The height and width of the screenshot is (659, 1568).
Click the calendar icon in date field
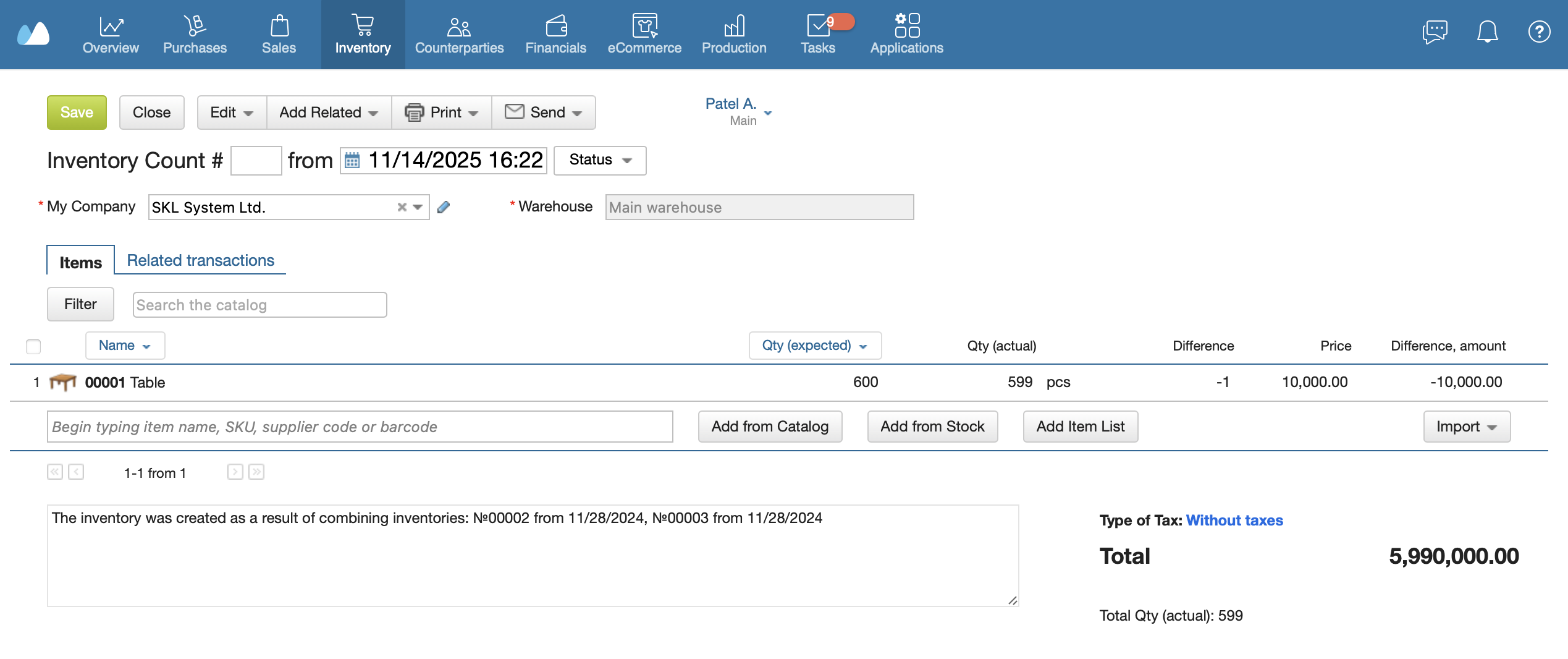point(352,161)
